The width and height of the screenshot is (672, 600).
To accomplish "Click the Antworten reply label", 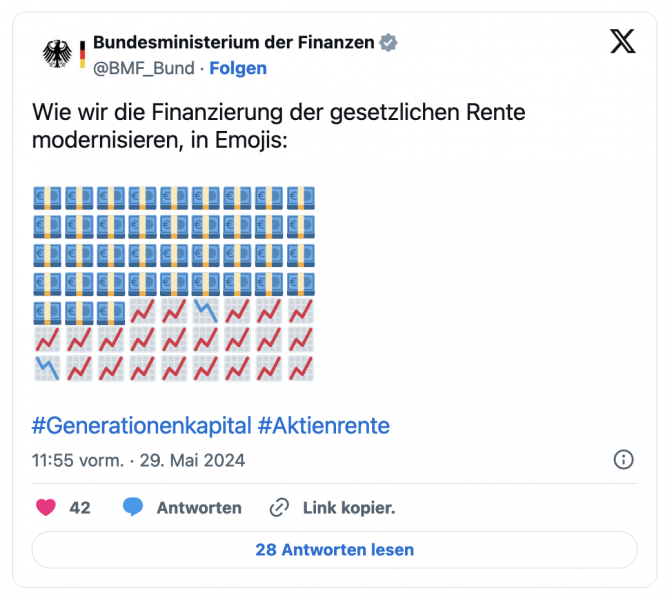I will pyautogui.click(x=199, y=508).
